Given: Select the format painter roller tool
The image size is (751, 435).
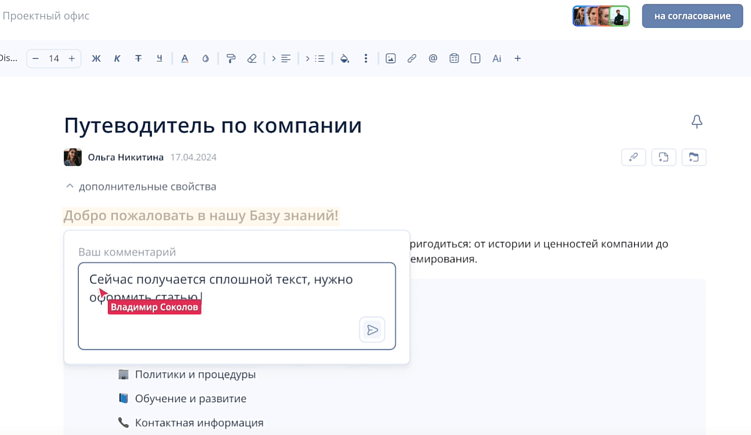Looking at the screenshot, I should pos(231,58).
